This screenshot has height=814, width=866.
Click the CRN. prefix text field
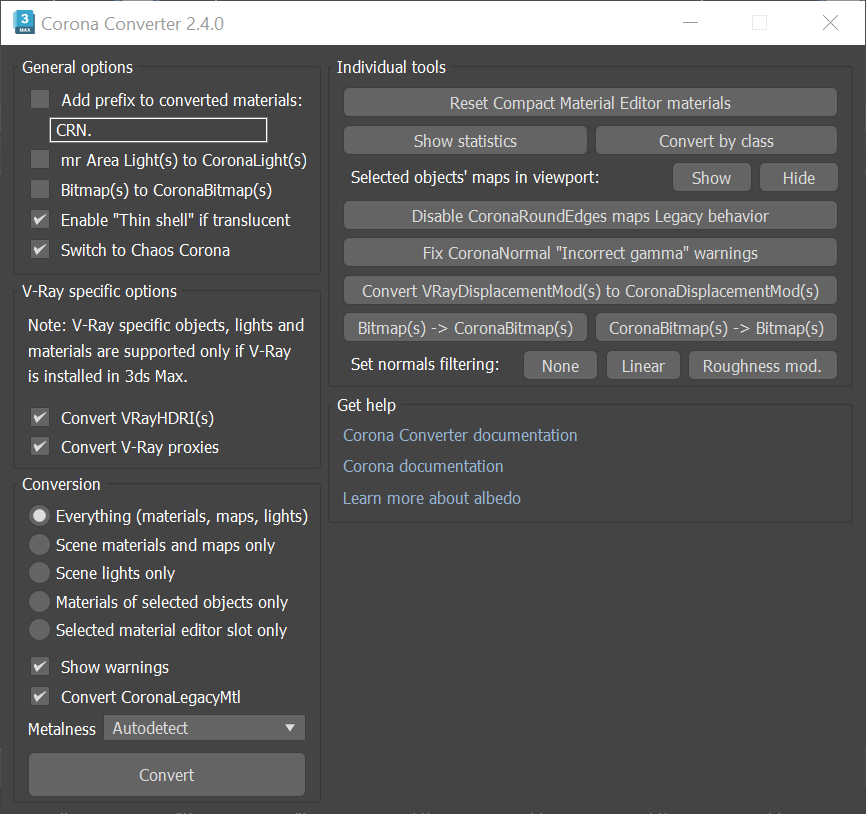tap(158, 130)
